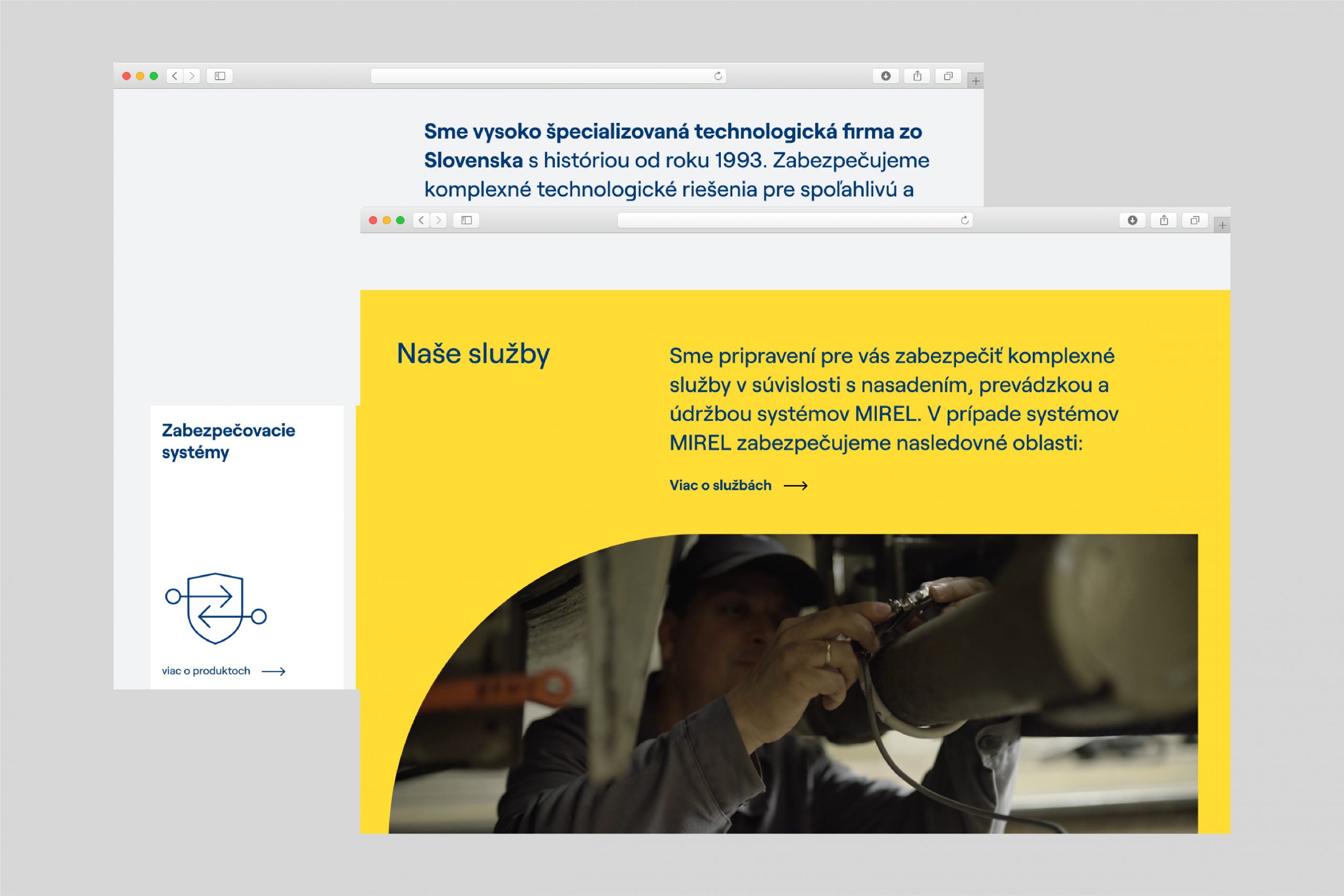Click the share button in the front browser window
Viewport: 1344px width, 896px height.
1164,220
